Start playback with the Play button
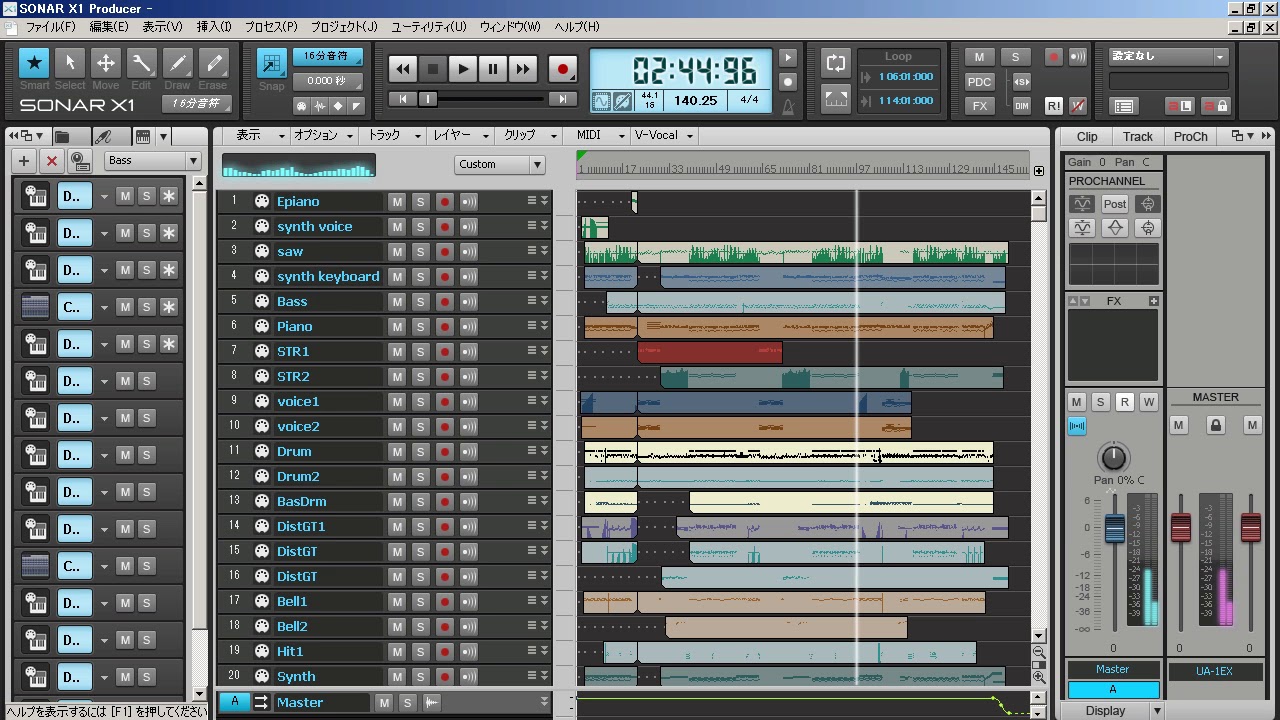Screen dimensions: 1280x720 (463, 69)
